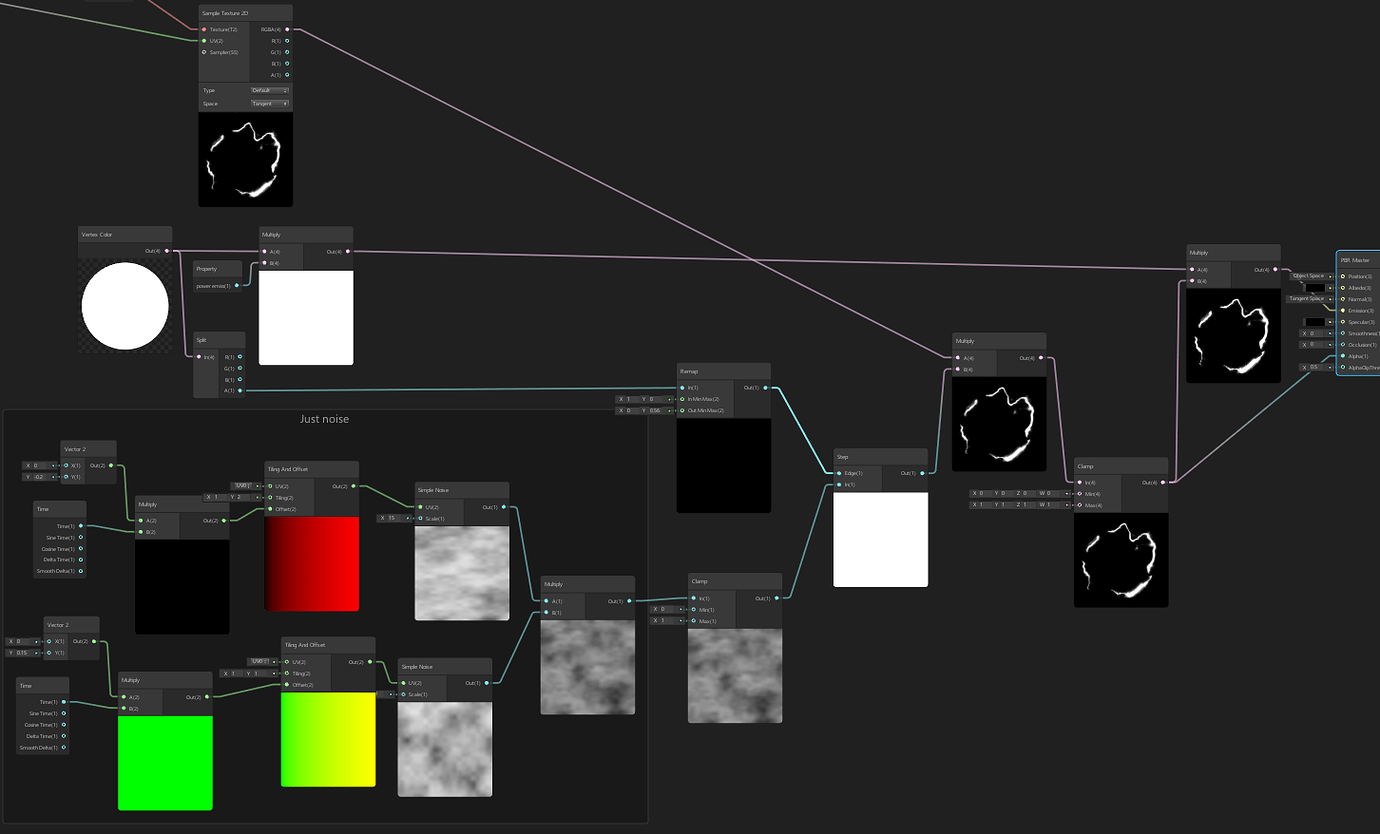Select the PBR Master node title
The image size is (1380, 834).
click(x=1355, y=259)
